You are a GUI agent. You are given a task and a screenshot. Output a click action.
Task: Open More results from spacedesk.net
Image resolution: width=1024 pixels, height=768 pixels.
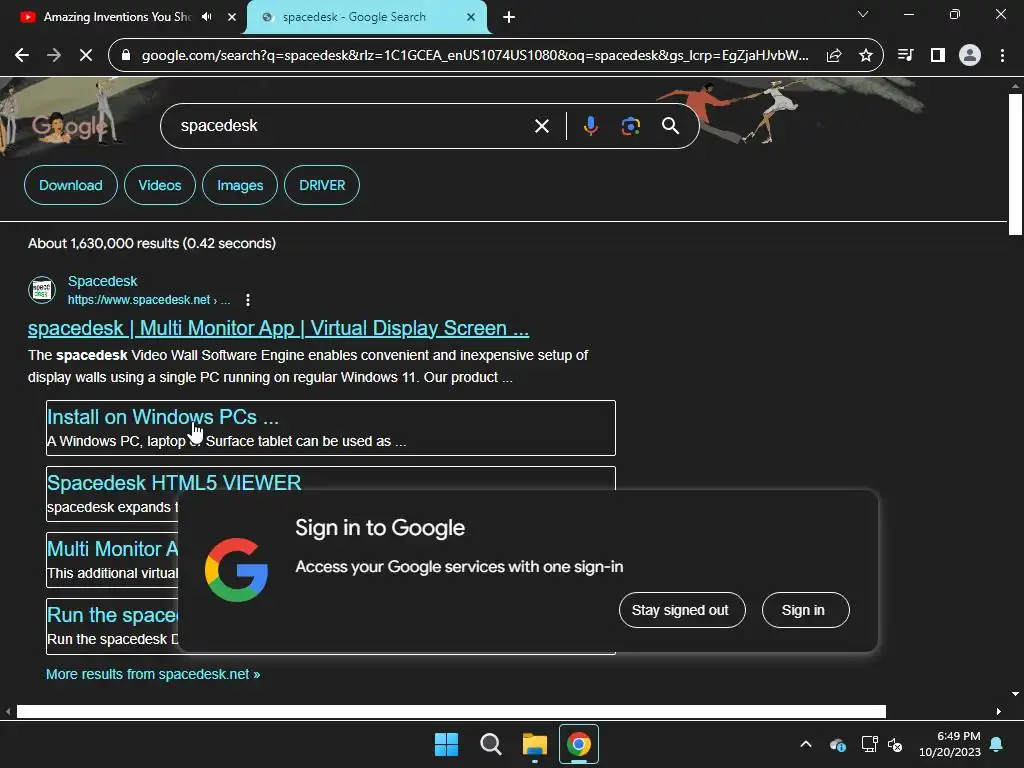pyautogui.click(x=153, y=674)
